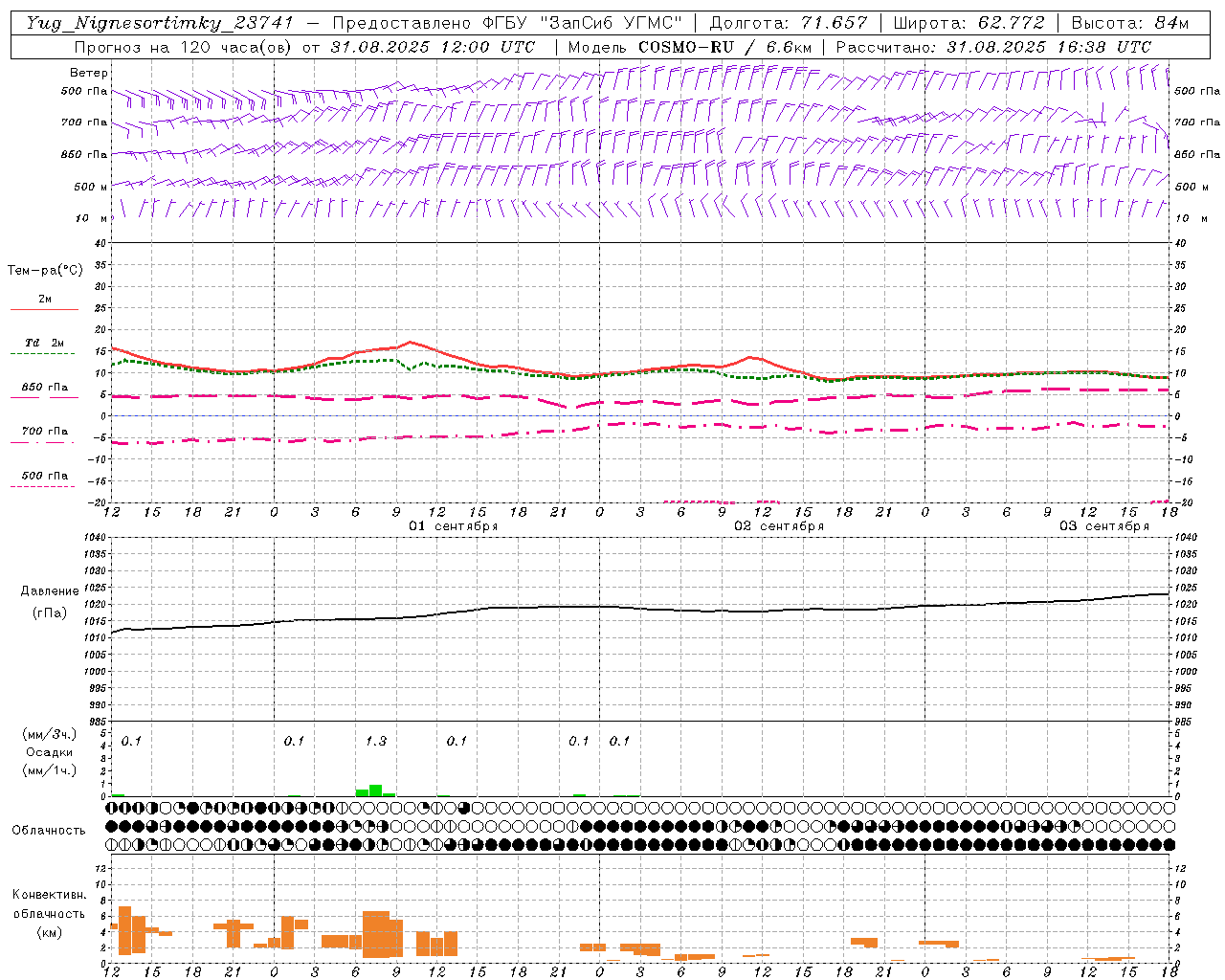Click the elevation text Высота: 84м
This screenshot has width=1225, height=980.
[x=1129, y=23]
